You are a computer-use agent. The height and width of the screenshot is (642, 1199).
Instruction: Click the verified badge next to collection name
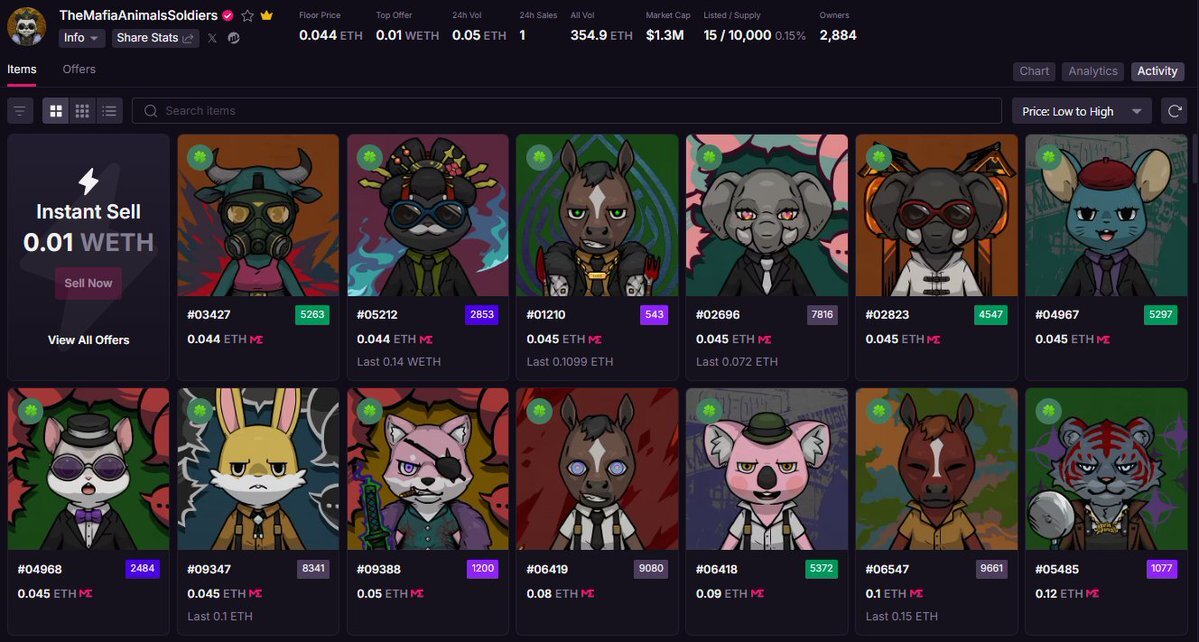click(x=228, y=15)
